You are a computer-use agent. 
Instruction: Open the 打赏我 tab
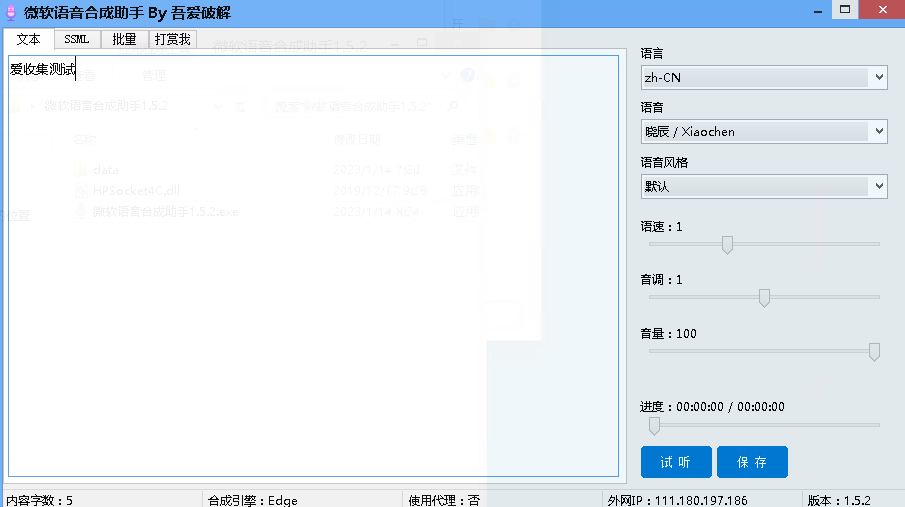pyautogui.click(x=172, y=40)
